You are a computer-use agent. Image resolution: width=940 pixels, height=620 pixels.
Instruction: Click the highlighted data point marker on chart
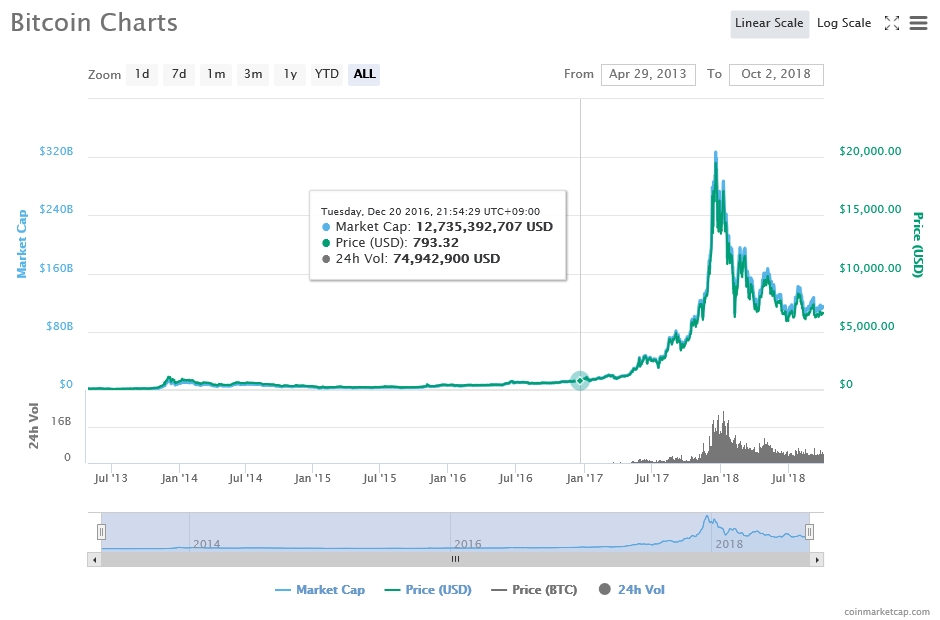pos(580,380)
